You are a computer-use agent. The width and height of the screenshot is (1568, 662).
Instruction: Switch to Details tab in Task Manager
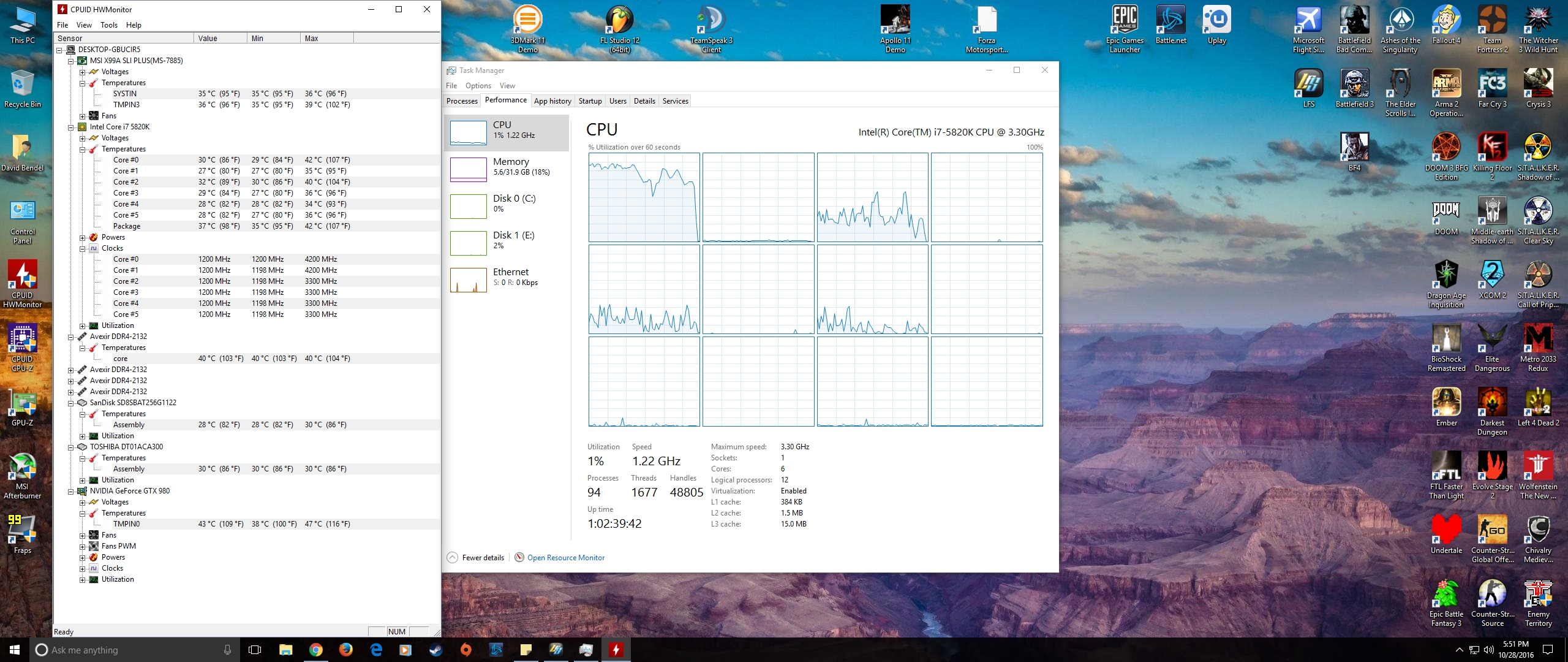tap(644, 101)
